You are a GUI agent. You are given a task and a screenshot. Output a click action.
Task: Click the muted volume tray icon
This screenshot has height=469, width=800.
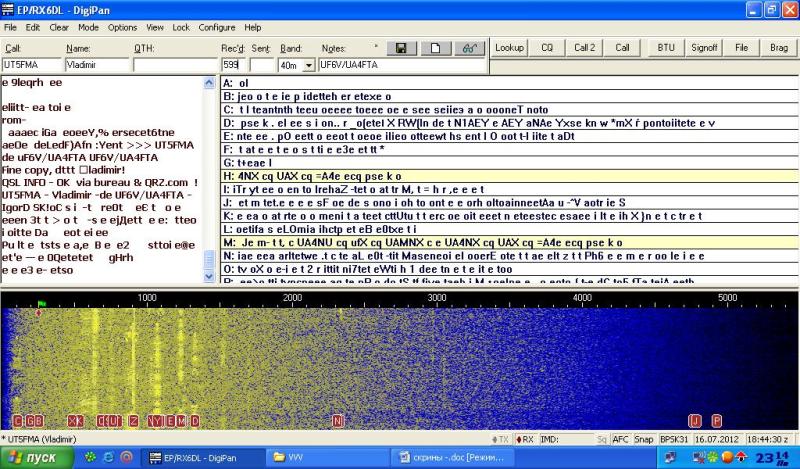[x=699, y=457]
